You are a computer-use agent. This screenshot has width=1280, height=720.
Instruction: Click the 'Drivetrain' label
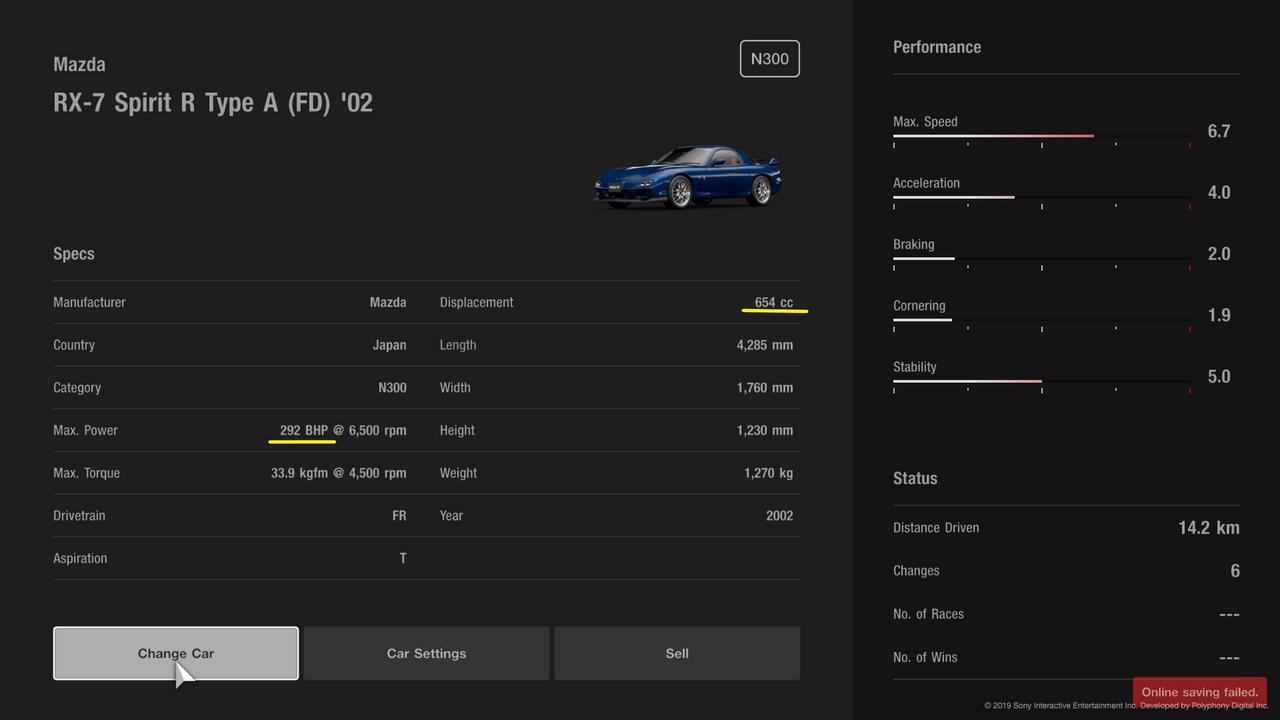79,516
